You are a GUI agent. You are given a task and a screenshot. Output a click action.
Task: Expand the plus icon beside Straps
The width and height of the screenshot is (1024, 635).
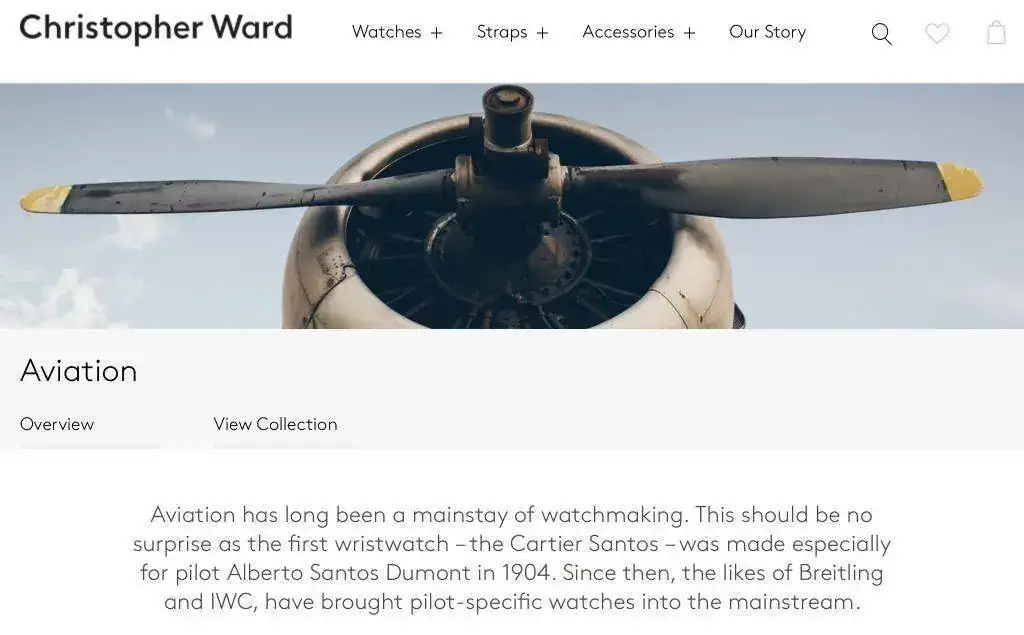(543, 33)
